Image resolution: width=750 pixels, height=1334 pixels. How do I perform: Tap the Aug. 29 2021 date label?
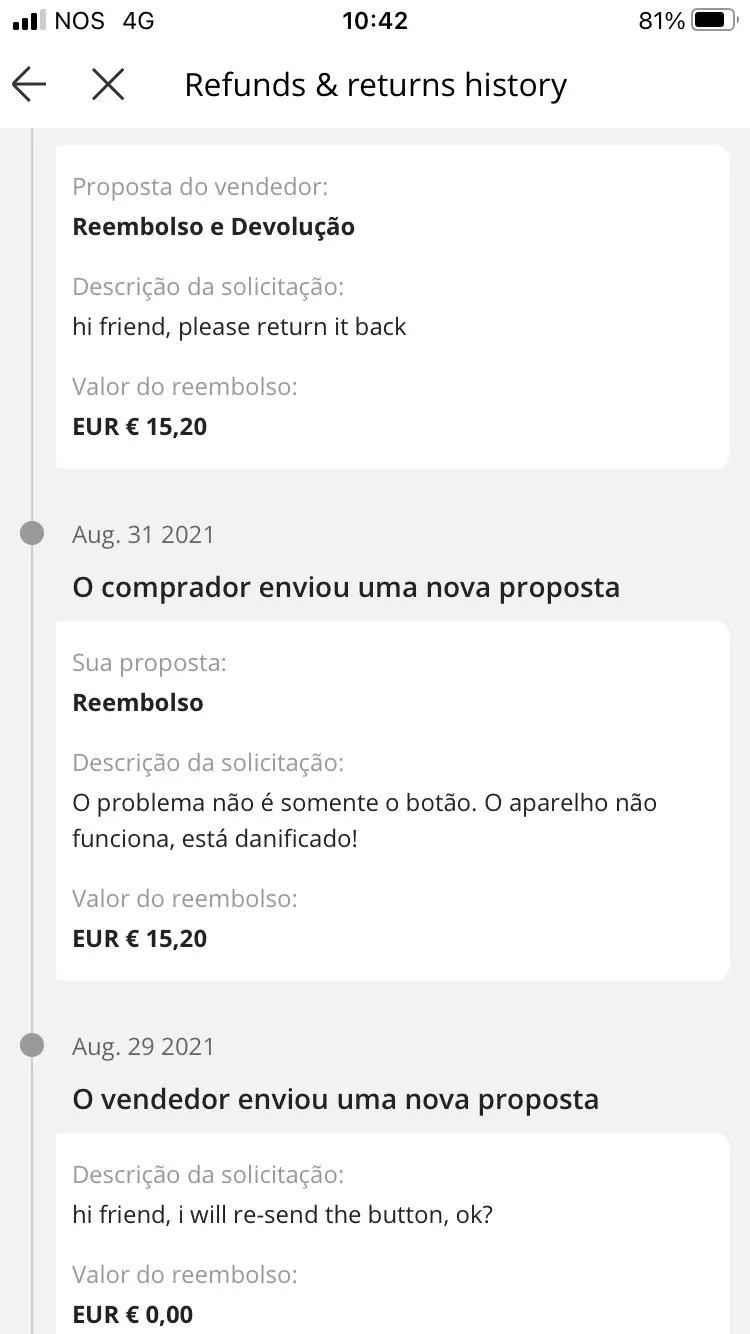(x=143, y=1047)
